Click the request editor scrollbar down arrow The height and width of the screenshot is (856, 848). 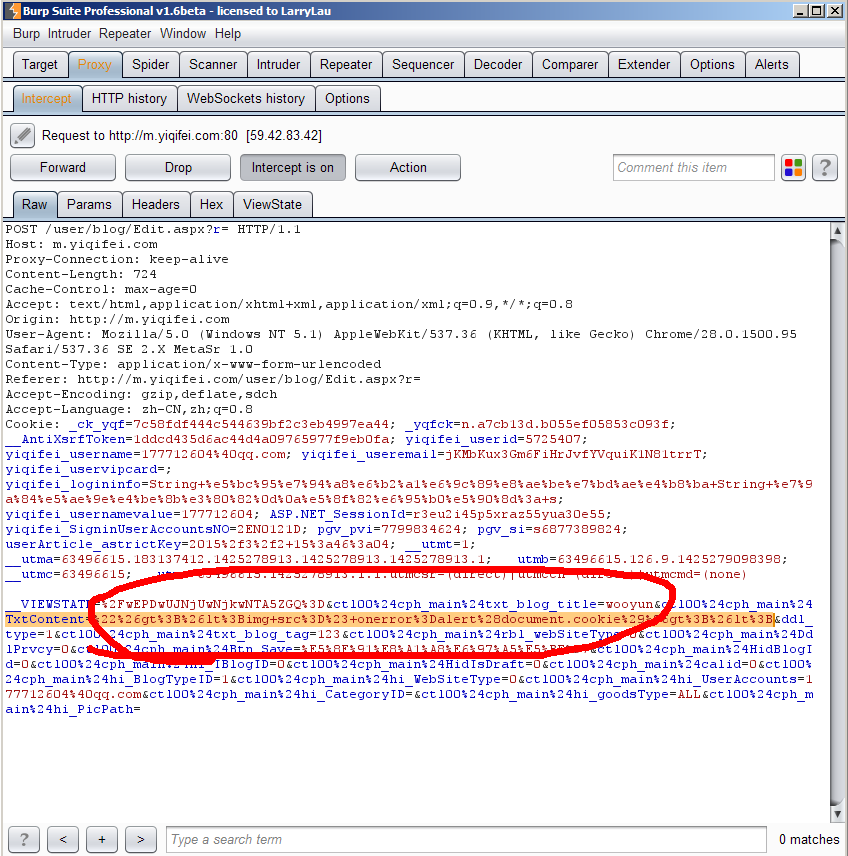point(837,814)
